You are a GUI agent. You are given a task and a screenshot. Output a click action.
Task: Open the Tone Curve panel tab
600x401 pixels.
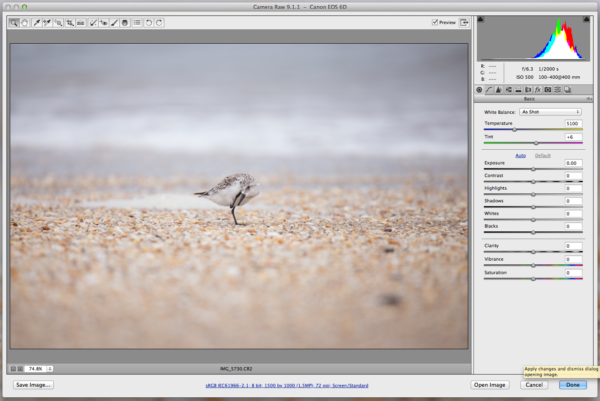(490, 90)
